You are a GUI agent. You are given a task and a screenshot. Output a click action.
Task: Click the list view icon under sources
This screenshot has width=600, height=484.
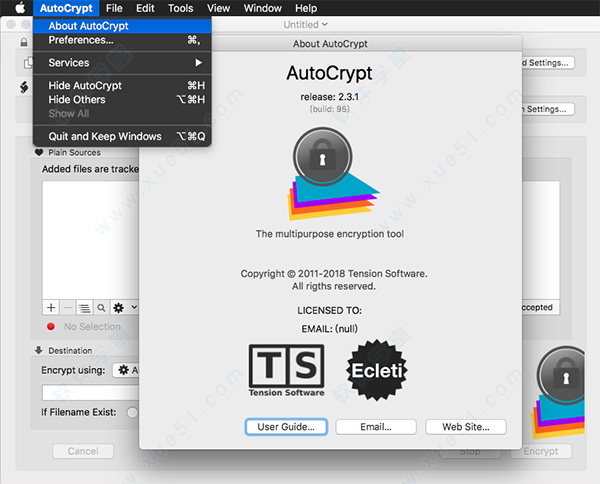(x=85, y=307)
